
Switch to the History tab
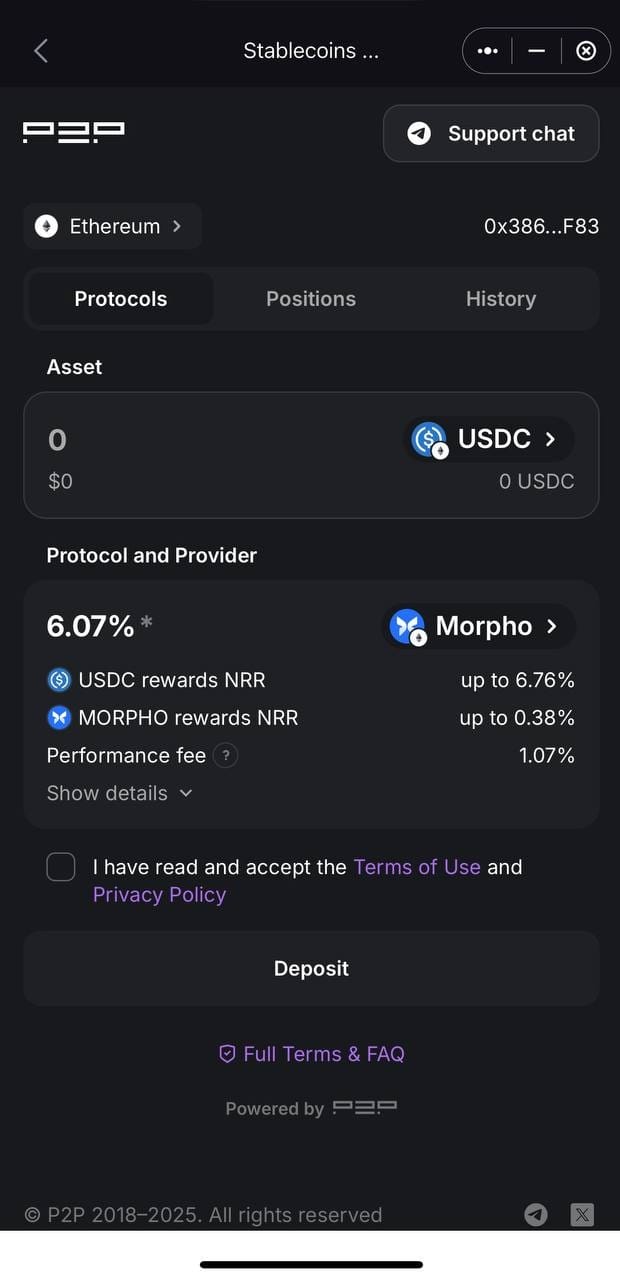coord(500,299)
